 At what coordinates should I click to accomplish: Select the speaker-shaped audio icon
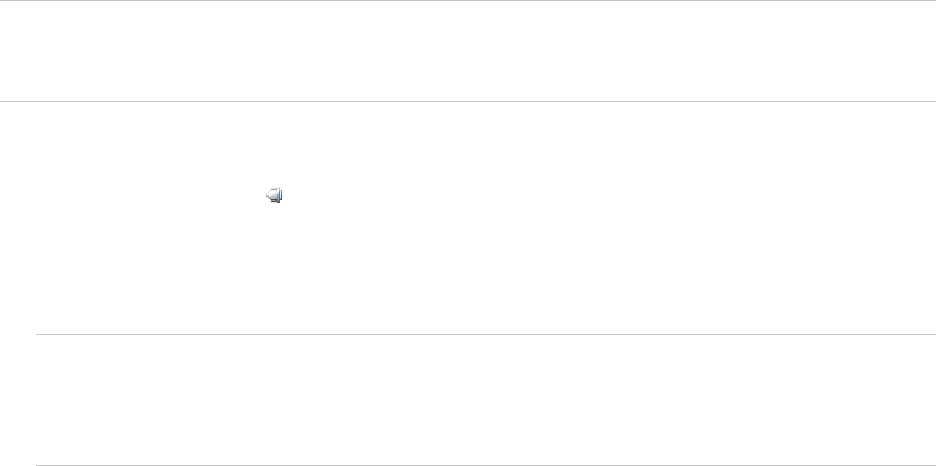(275, 197)
